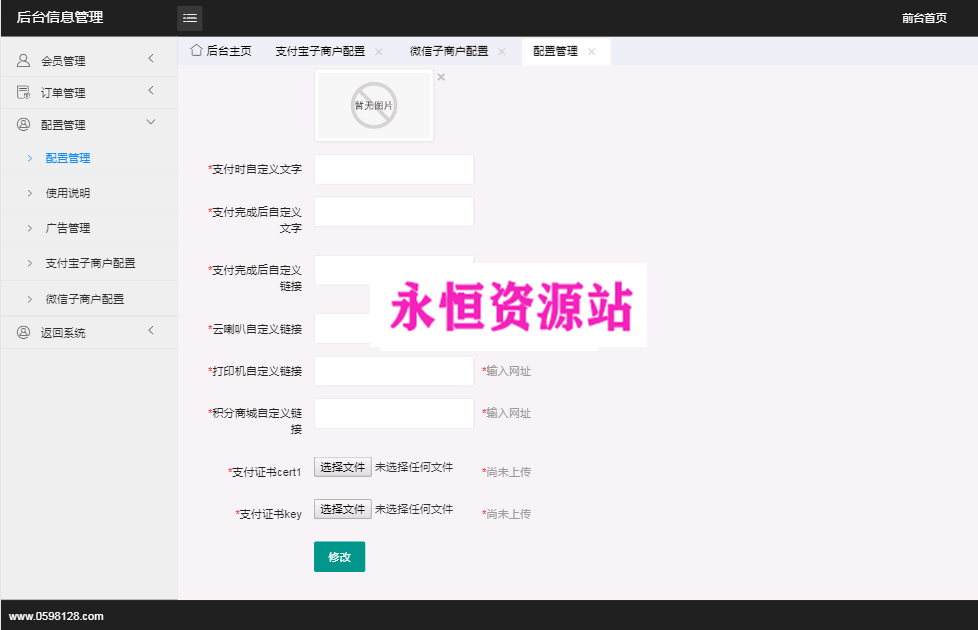The width and height of the screenshot is (978, 630).
Task: Open 使用说明 in the sidebar
Action: tap(68, 193)
